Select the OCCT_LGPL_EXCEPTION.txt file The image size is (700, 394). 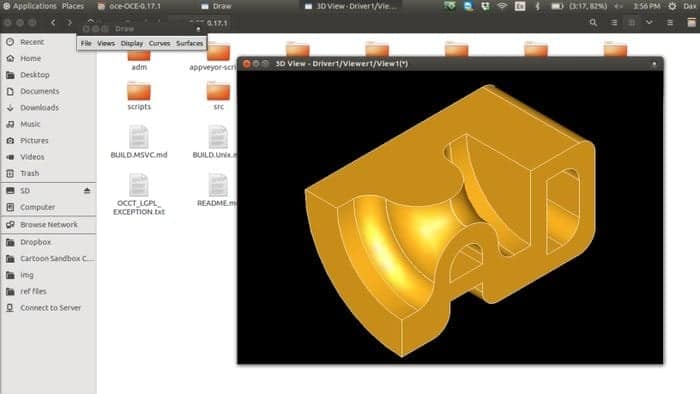pos(139,195)
